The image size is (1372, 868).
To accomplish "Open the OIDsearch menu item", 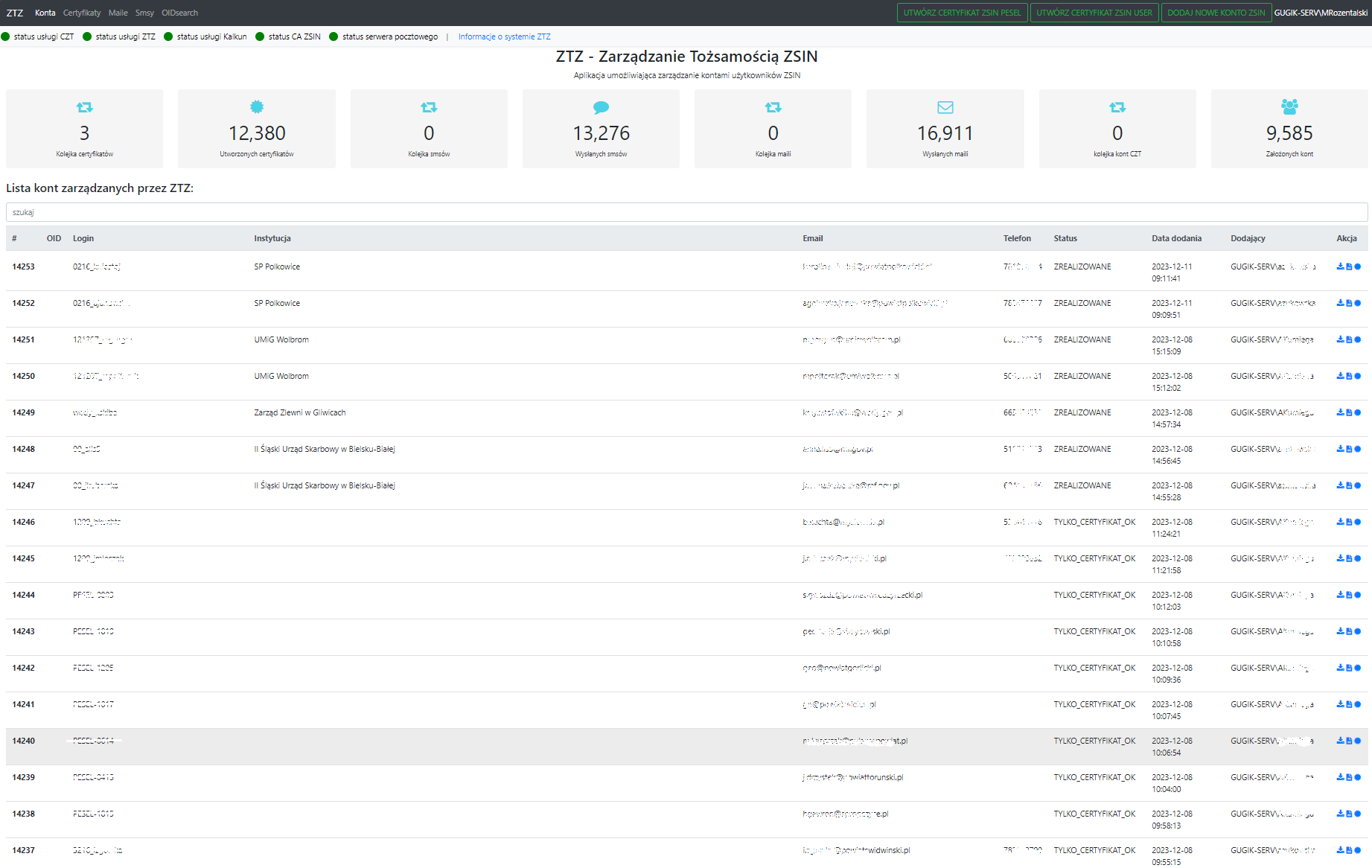I will tap(179, 13).
